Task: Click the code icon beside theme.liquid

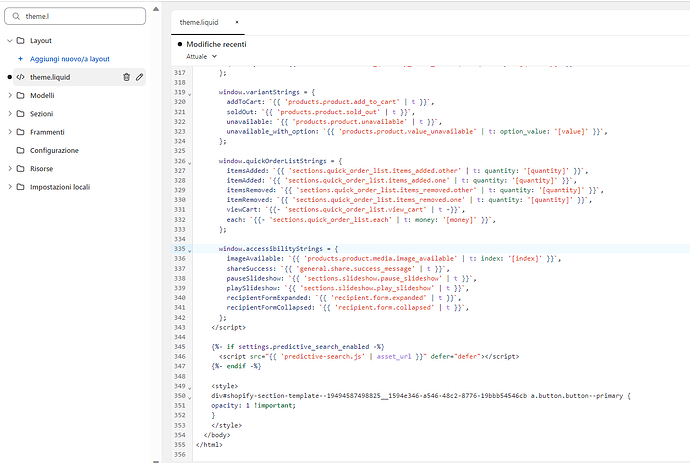Action: tap(20, 77)
